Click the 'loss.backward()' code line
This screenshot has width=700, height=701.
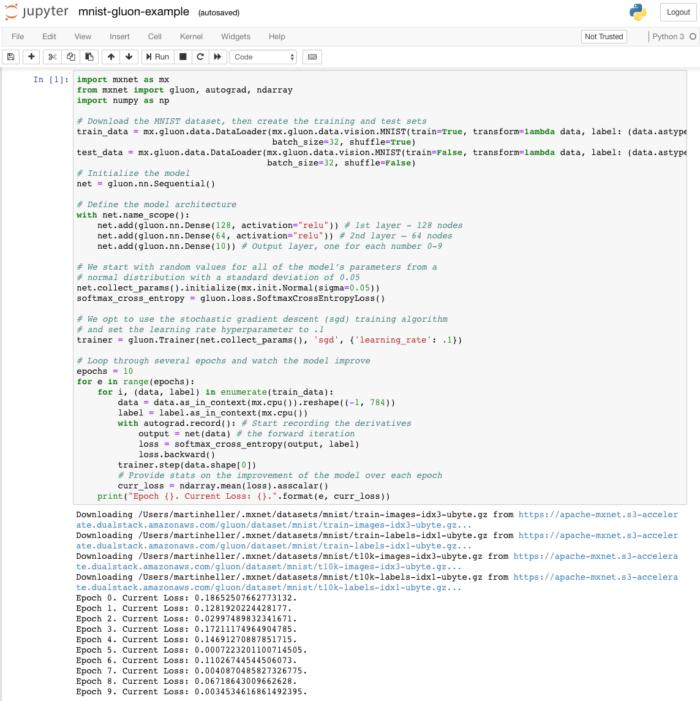click(177, 455)
